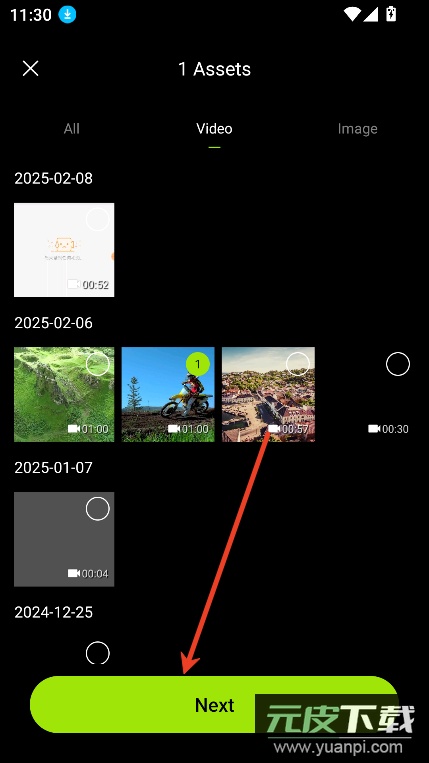Viewport: 429px width, 763px height.
Task: Close the asset picker with the X icon
Action: point(31,69)
